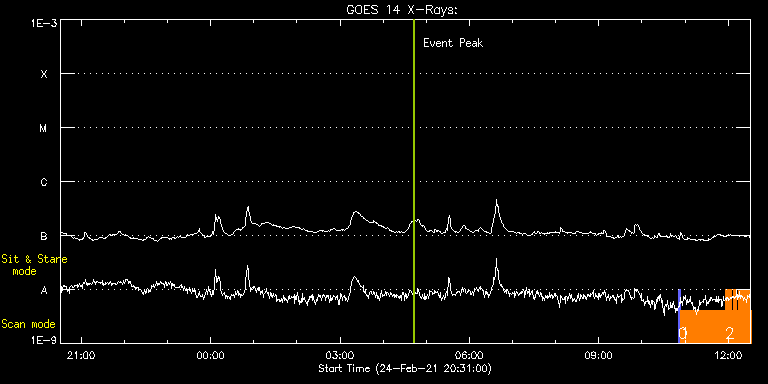Click the B class axis label
This screenshot has width=768, height=384.
[x=44, y=236]
